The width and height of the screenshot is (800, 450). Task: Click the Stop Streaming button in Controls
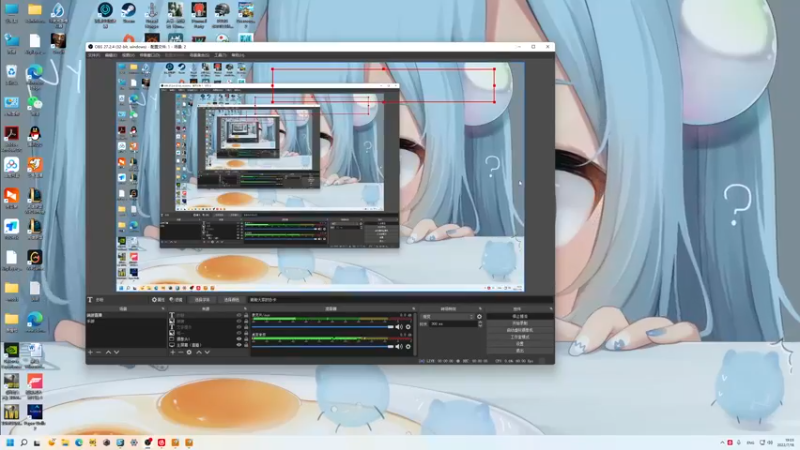[x=520, y=316]
